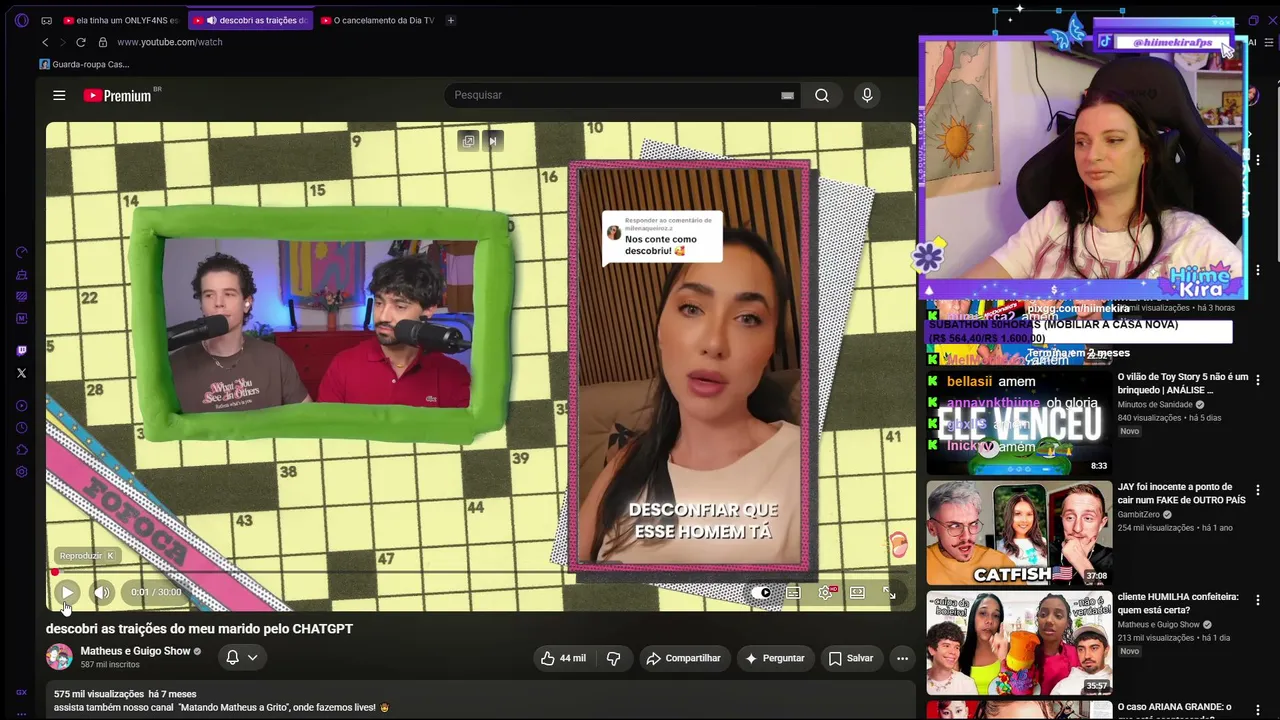Open the GX Corner gamepad icon

[47, 20]
